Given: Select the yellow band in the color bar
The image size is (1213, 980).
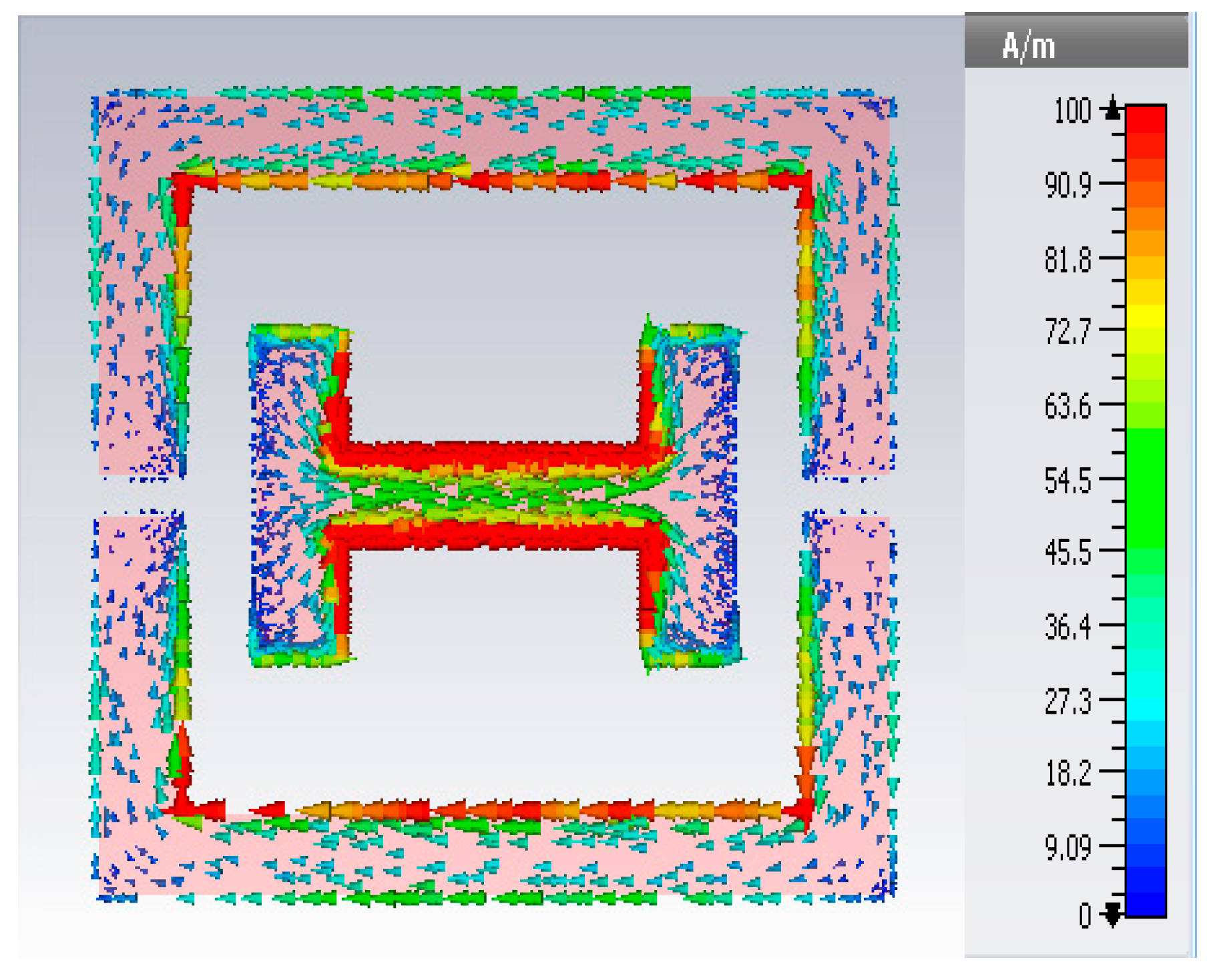Looking at the screenshot, I should pyautogui.click(x=1146, y=318).
